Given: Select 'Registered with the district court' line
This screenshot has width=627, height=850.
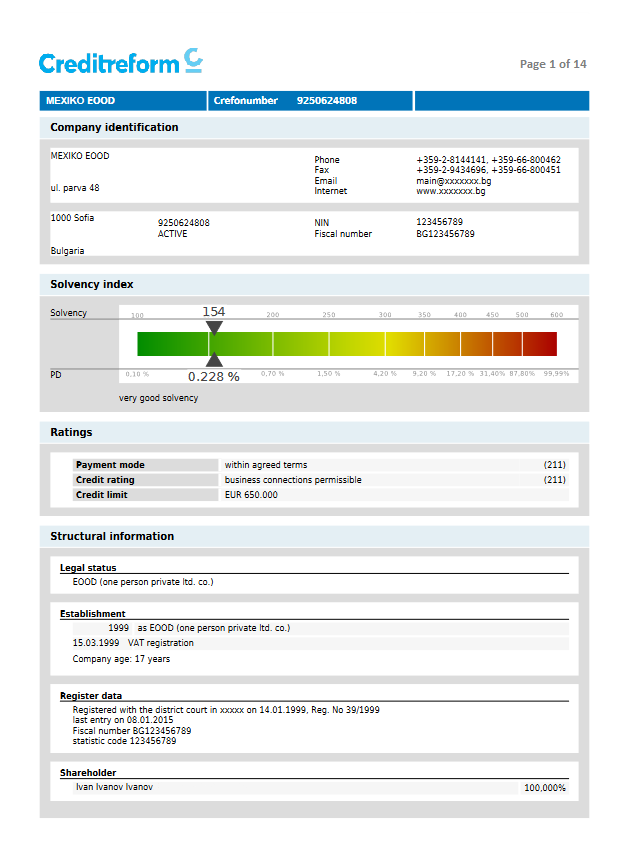Looking at the screenshot, I should pyautogui.click(x=226, y=710).
